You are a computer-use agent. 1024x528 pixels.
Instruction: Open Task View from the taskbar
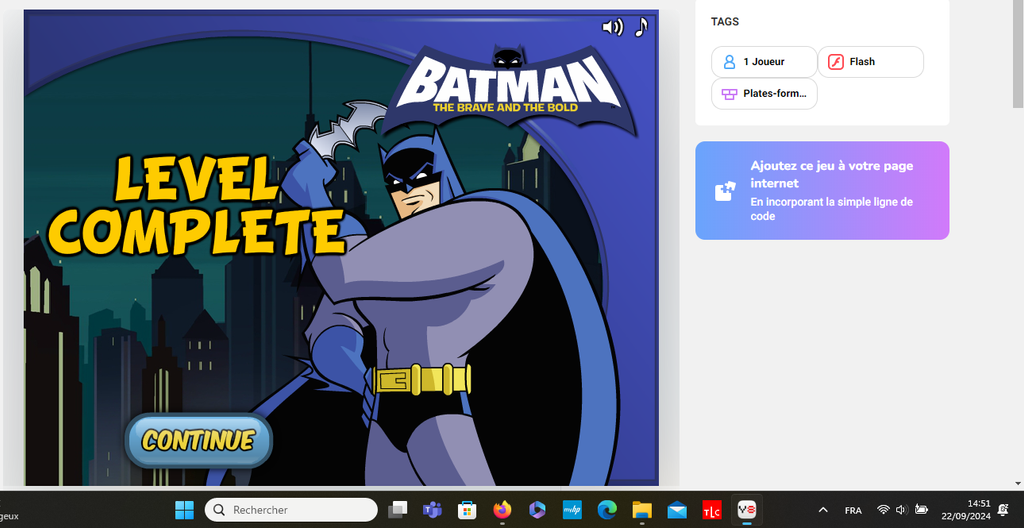tap(398, 510)
